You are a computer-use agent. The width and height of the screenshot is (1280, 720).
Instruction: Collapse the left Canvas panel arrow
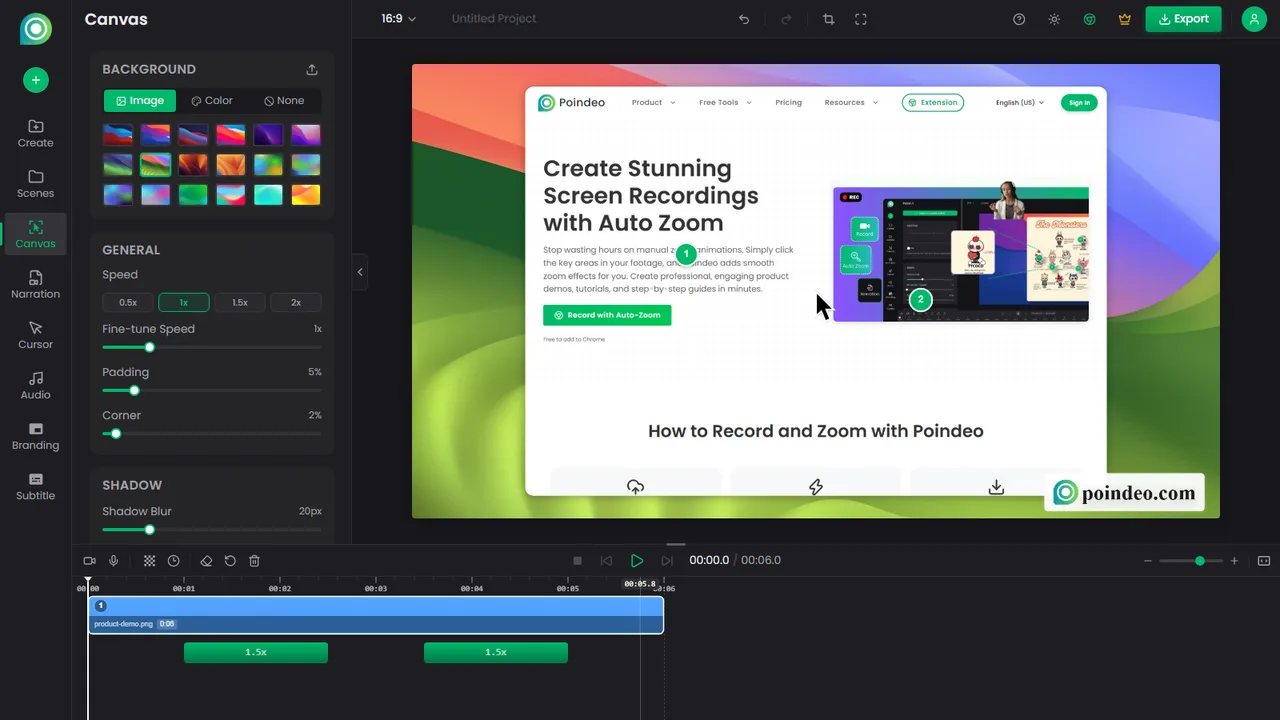point(360,272)
